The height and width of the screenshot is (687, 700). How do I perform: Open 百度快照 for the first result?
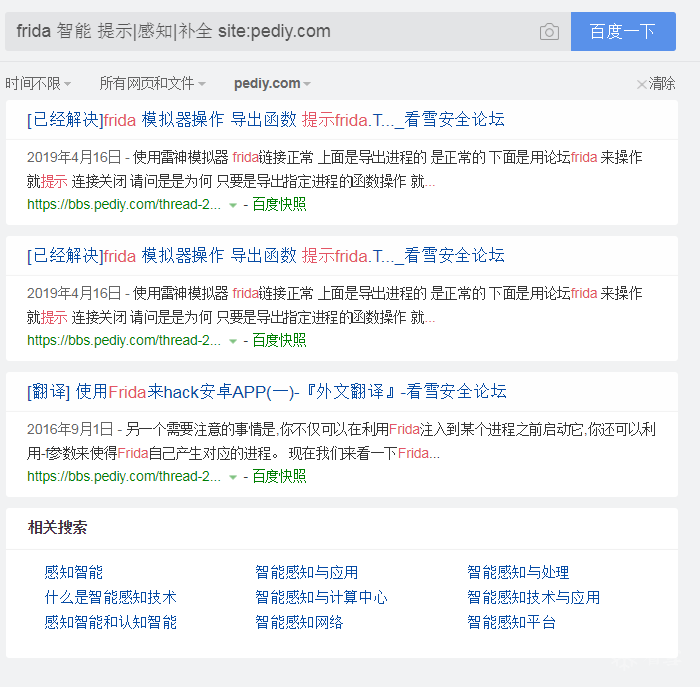(x=279, y=204)
